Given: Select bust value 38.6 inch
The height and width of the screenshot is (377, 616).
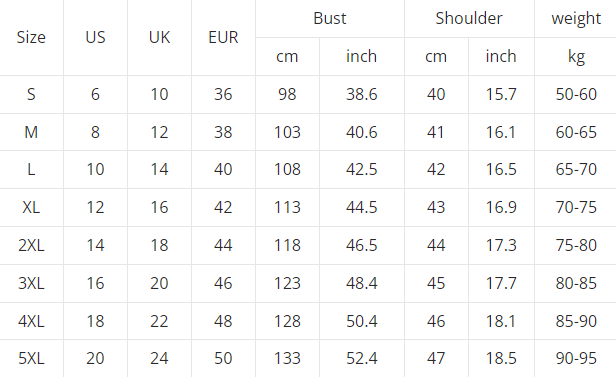Looking at the screenshot, I should pos(361,94).
